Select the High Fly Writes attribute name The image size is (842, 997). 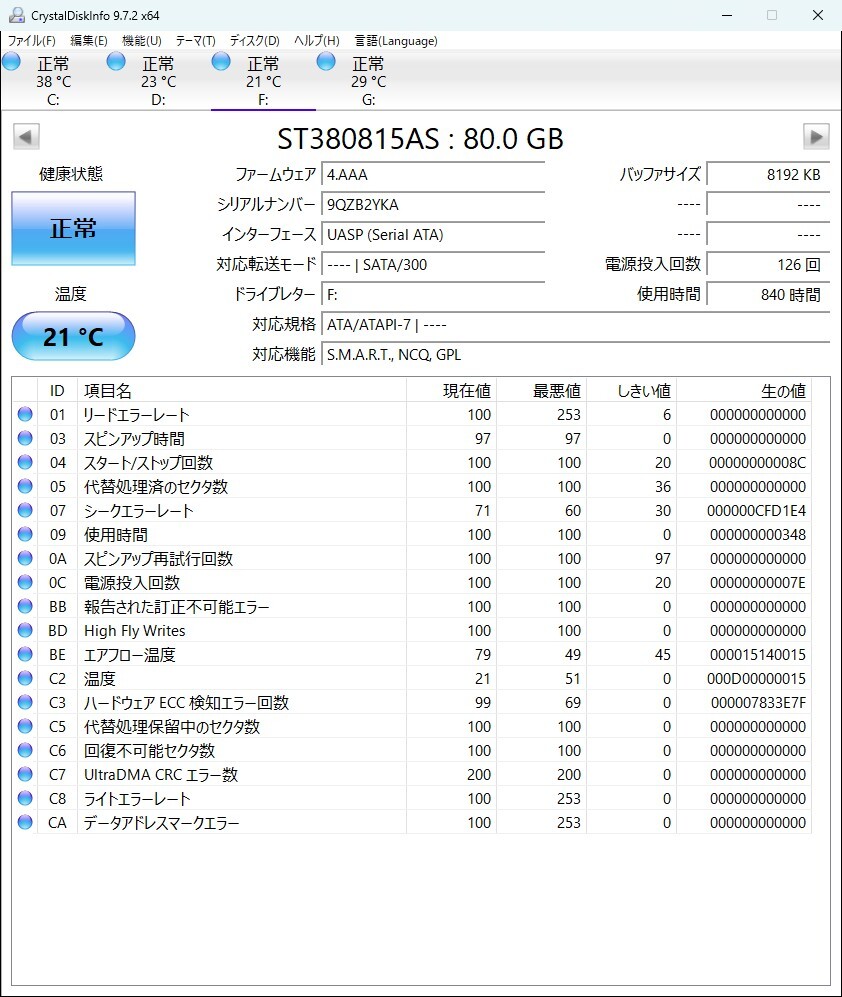click(x=135, y=631)
